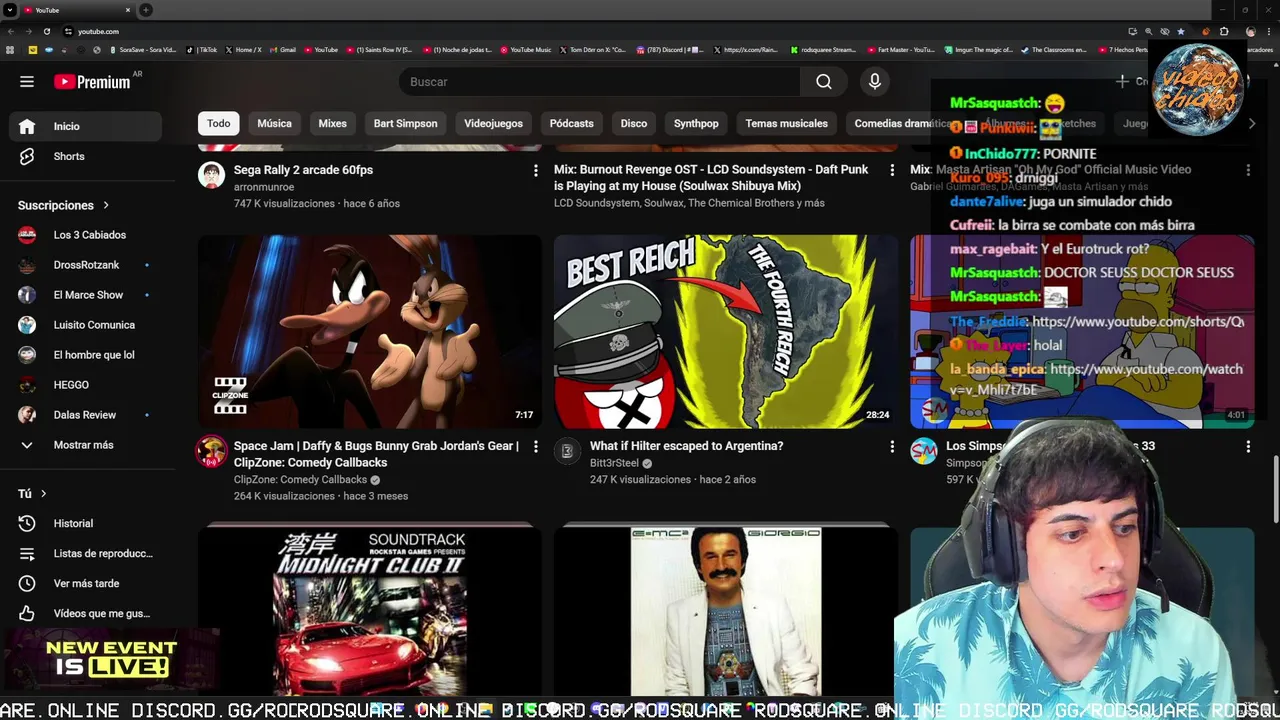Select the Mixes filter chip
1280x720 pixels.
point(332,123)
